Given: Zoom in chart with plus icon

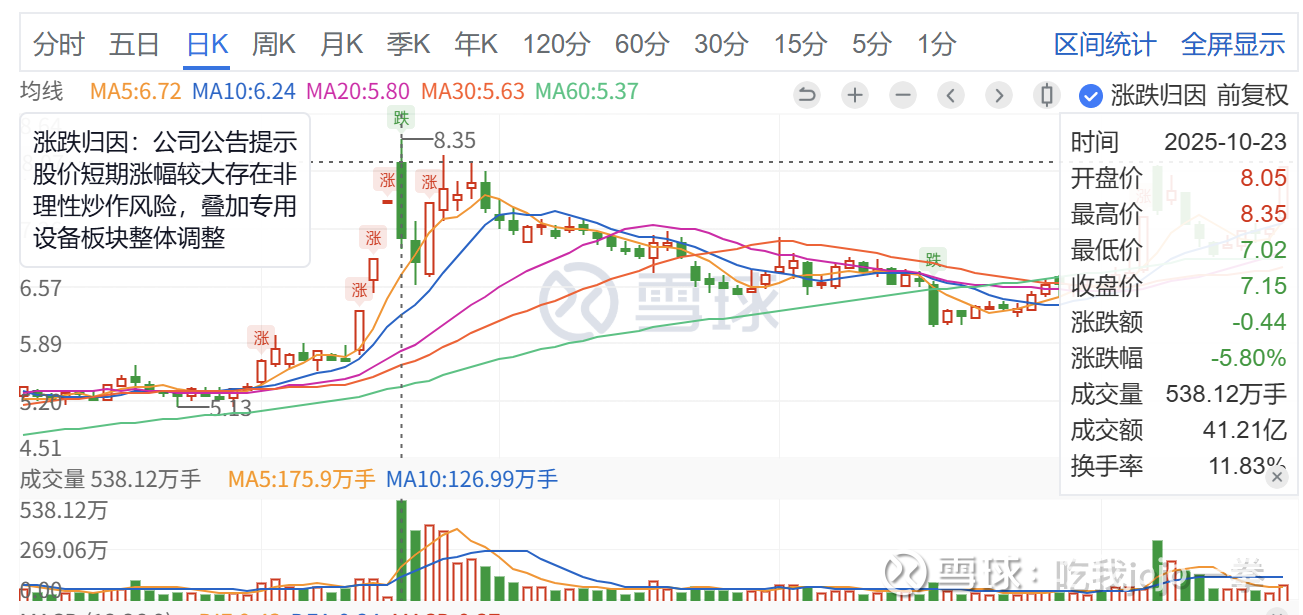Looking at the screenshot, I should pyautogui.click(x=855, y=96).
